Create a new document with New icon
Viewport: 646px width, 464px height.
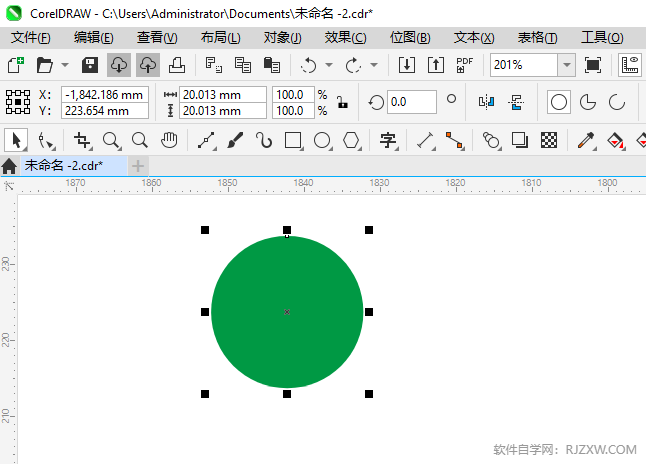[x=16, y=65]
